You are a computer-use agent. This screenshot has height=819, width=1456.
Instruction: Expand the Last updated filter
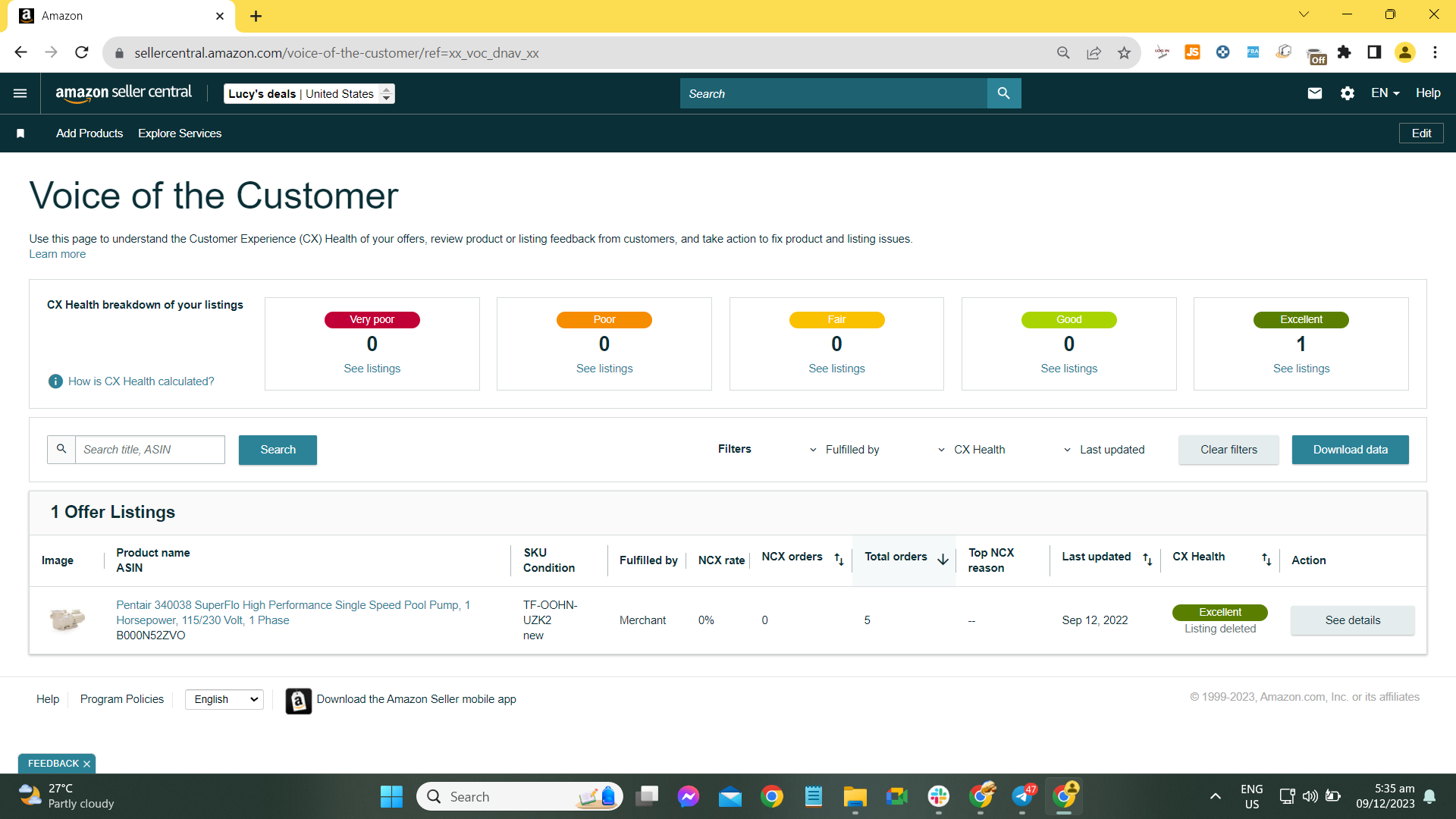1104,450
